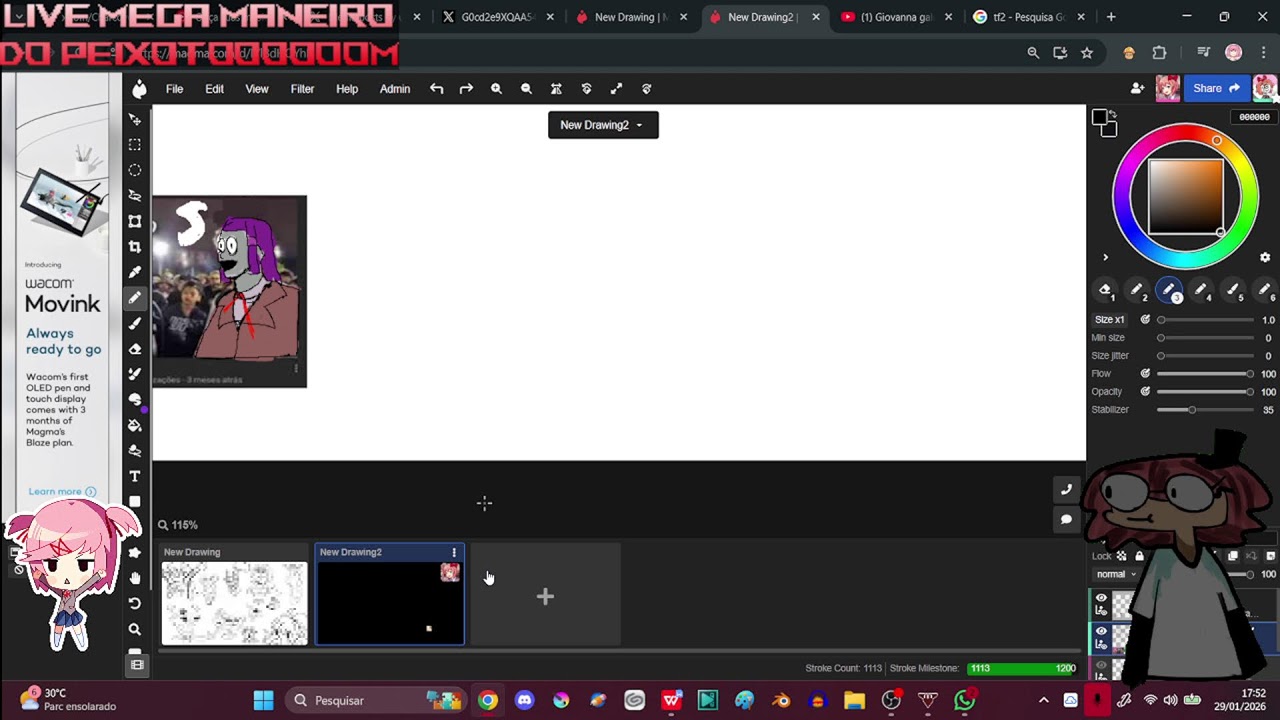Select the ellipse selection tool
1280x720 pixels.
pos(135,170)
